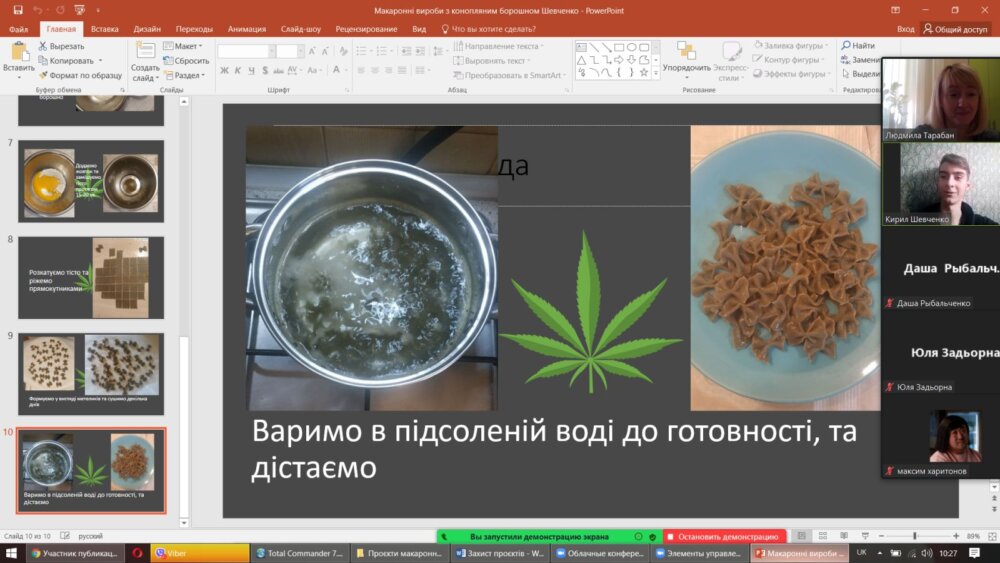Toggle center text alignment
Viewport: 1000px width, 563px height.
click(x=374, y=70)
